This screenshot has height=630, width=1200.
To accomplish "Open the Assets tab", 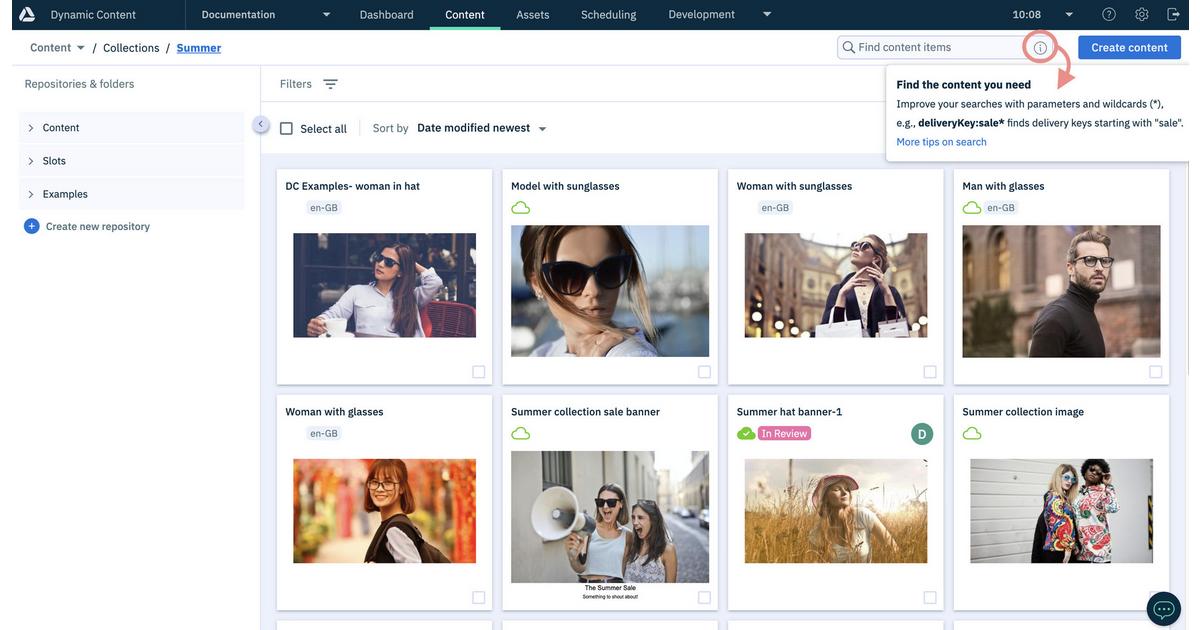I will point(533,14).
